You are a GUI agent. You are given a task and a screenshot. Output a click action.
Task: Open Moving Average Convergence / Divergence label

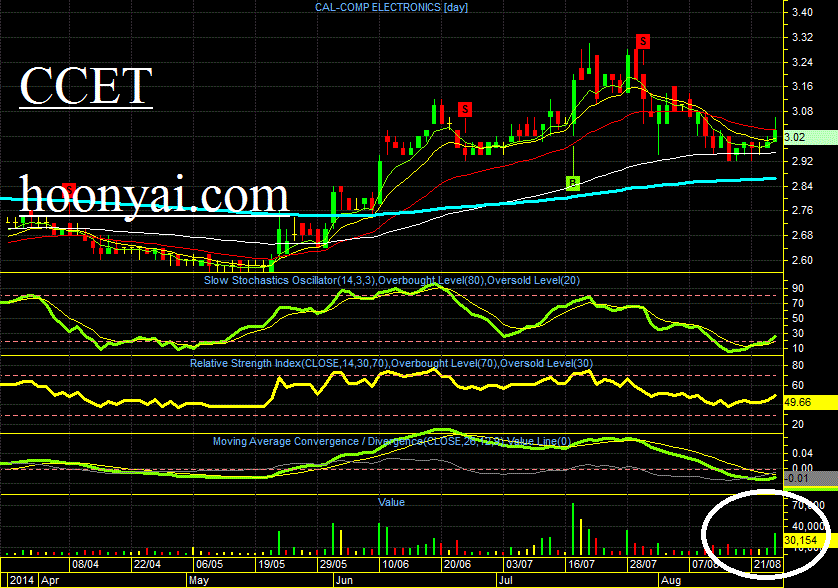click(392, 442)
